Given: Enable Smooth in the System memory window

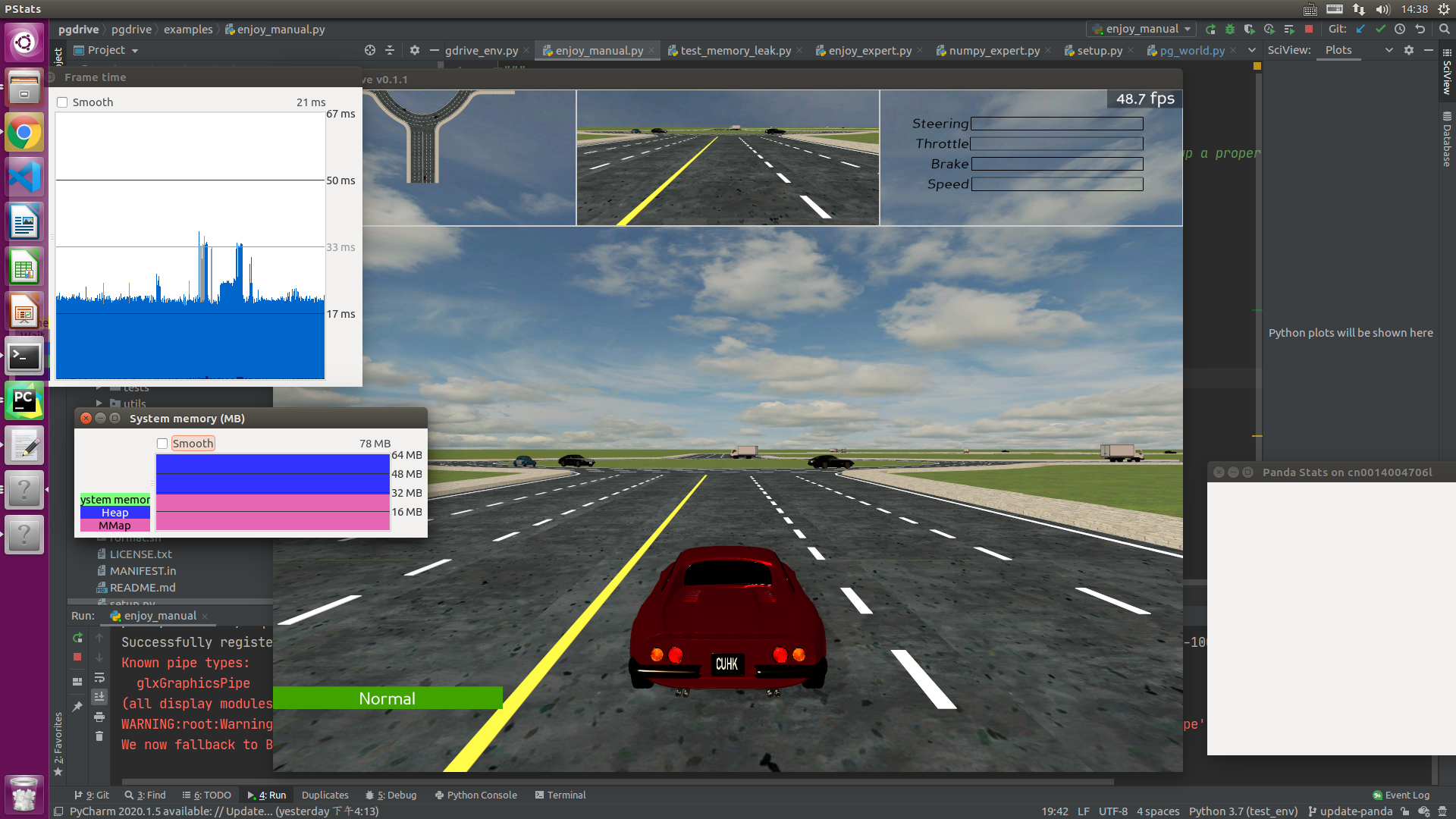Looking at the screenshot, I should click(162, 443).
